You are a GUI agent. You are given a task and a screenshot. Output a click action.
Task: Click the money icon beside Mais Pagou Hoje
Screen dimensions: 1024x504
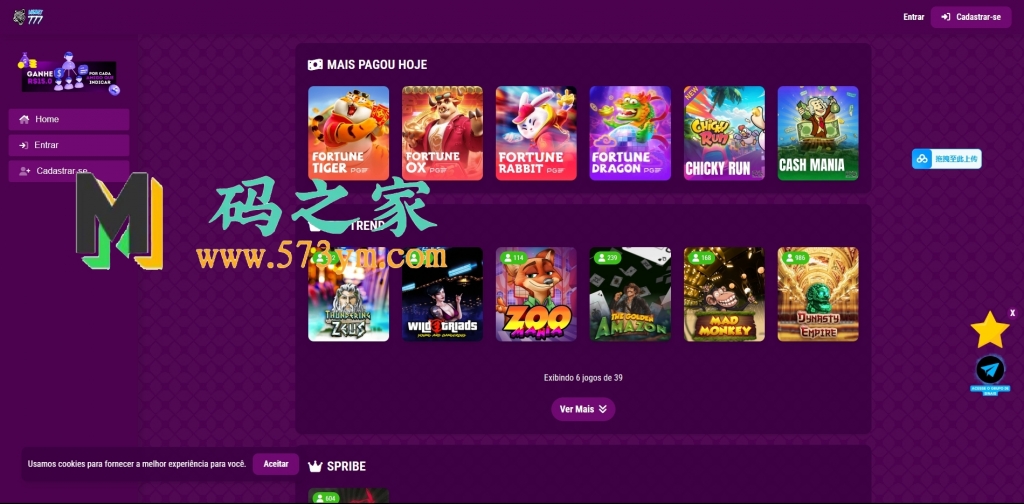pos(315,65)
